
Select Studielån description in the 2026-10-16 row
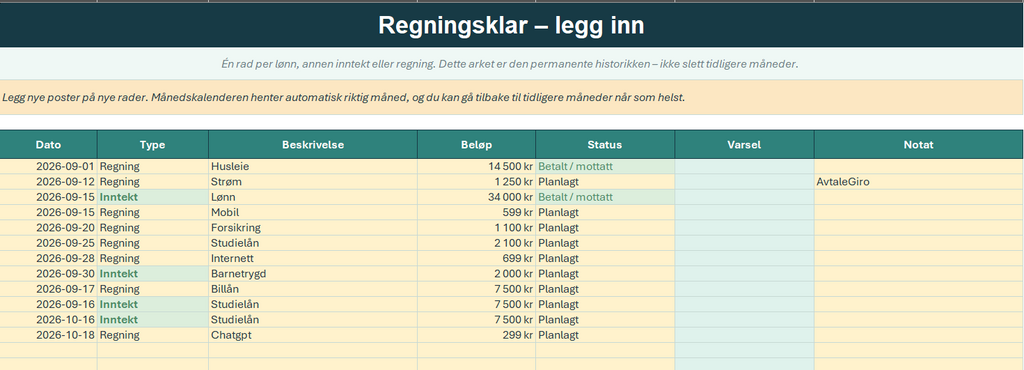(313, 320)
